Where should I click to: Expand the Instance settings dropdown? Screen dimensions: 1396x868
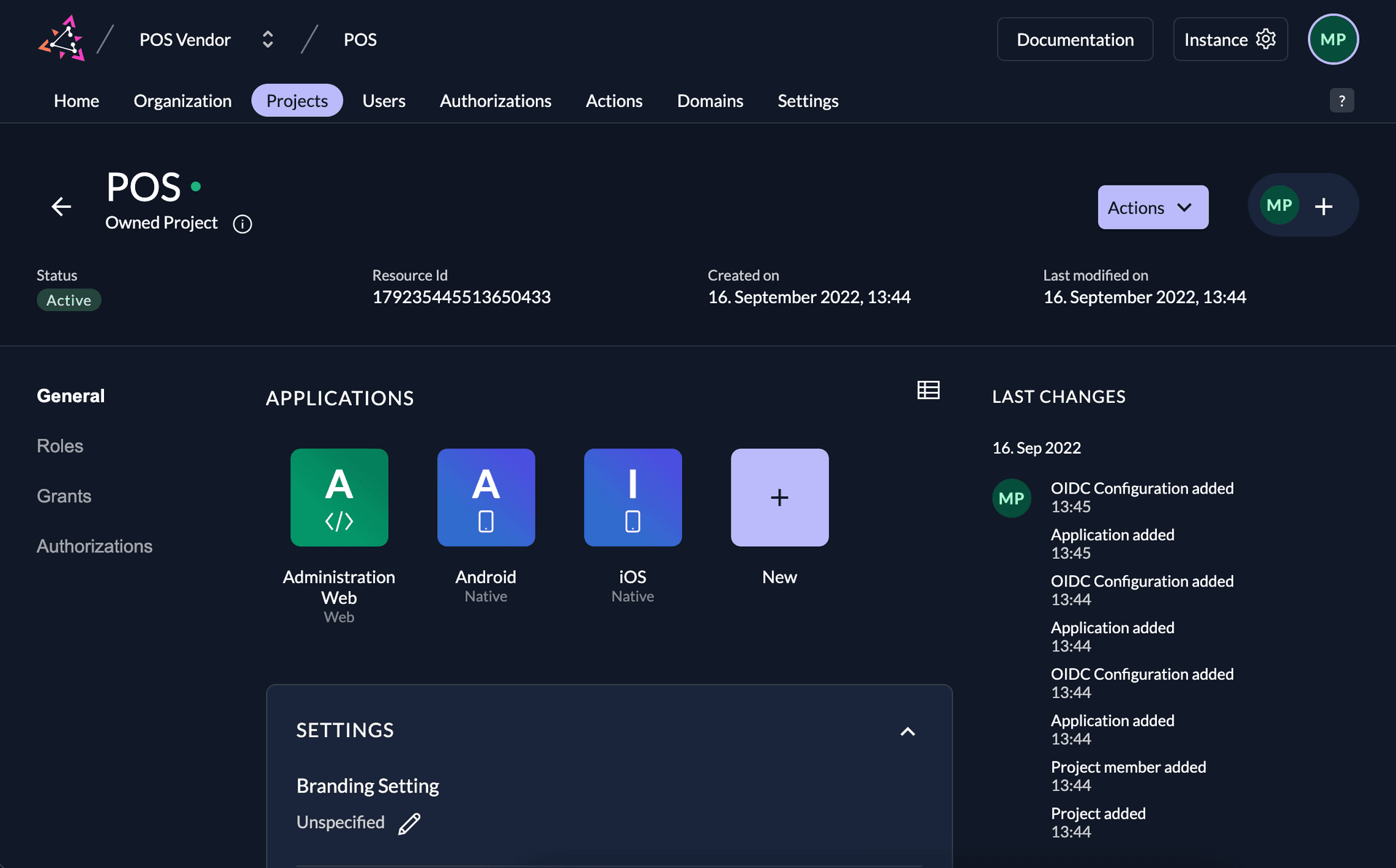1230,39
